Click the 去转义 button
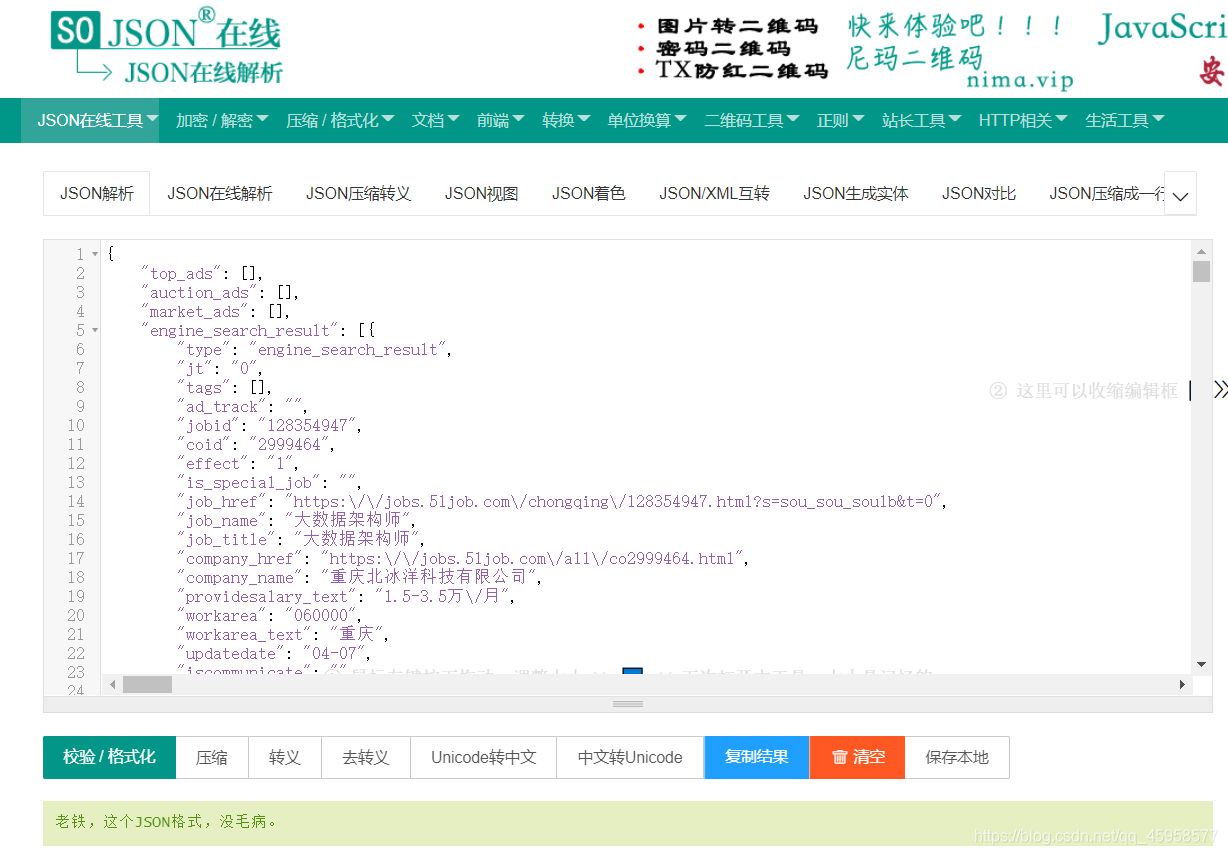This screenshot has height=855, width=1228. (366, 757)
